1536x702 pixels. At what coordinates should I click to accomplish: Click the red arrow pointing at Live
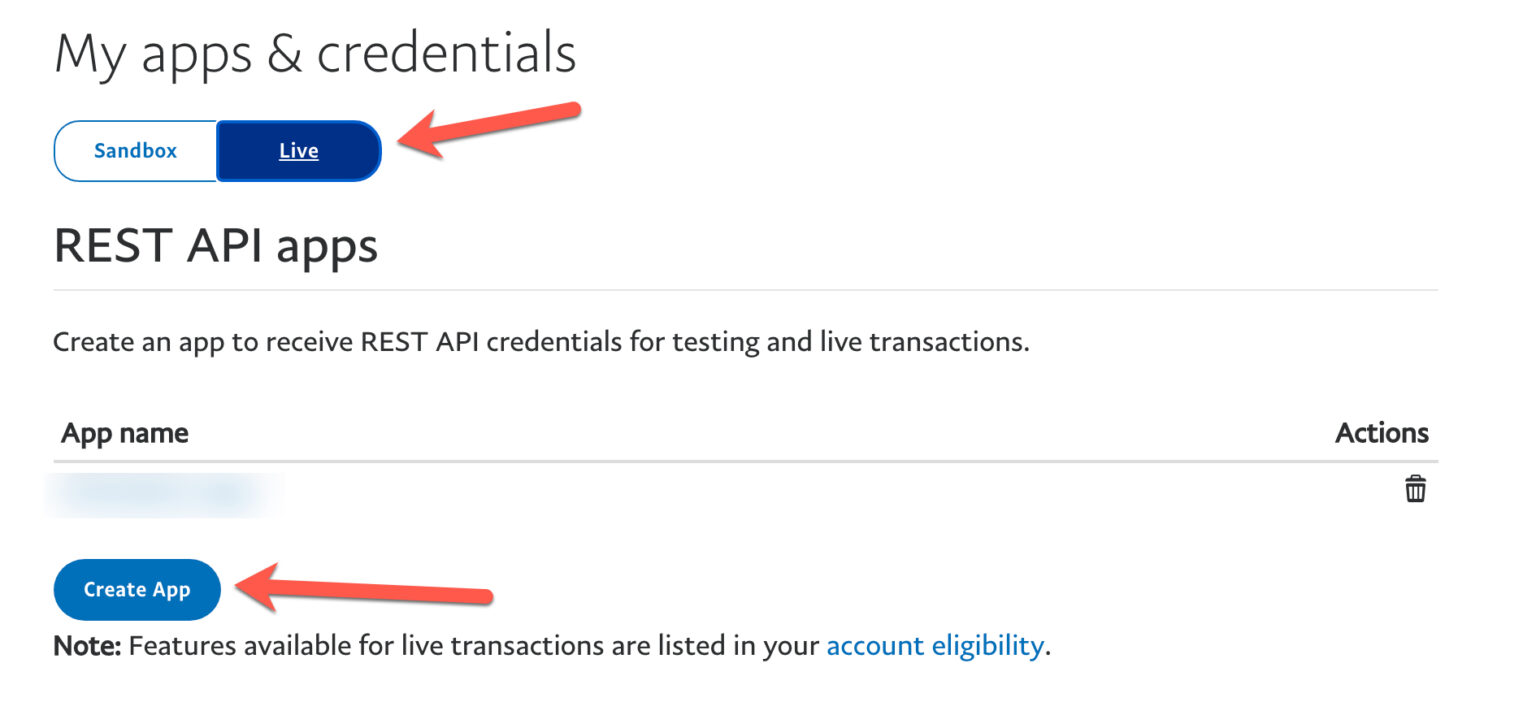click(x=490, y=128)
